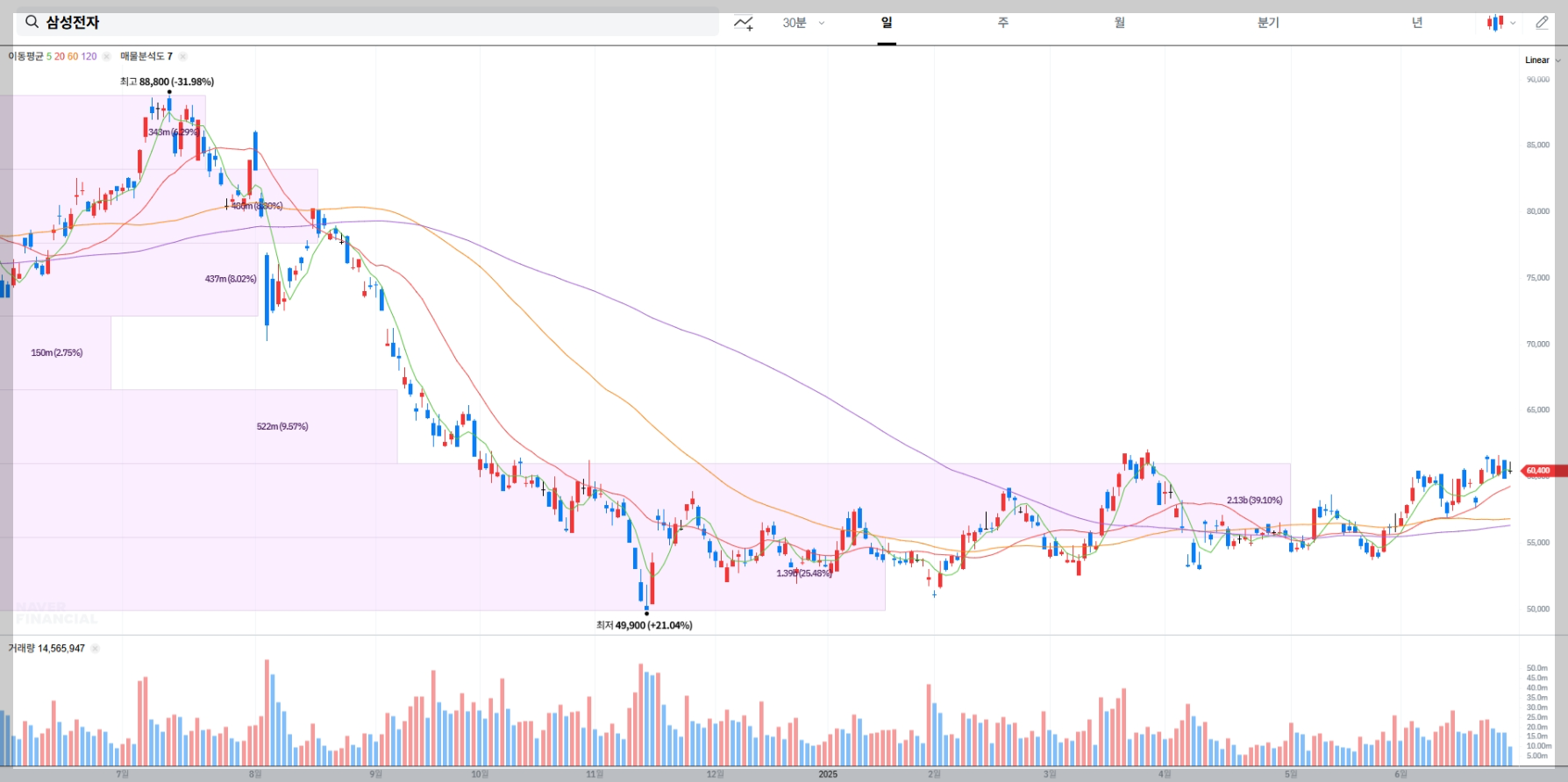Switch to the 월 monthly tab

(1119, 23)
